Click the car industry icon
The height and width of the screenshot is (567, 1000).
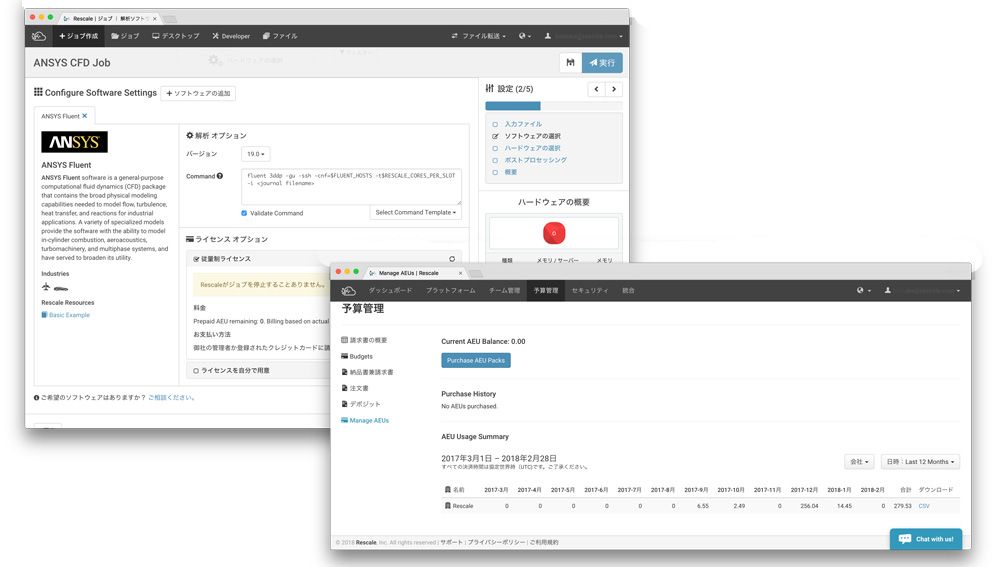[61, 288]
